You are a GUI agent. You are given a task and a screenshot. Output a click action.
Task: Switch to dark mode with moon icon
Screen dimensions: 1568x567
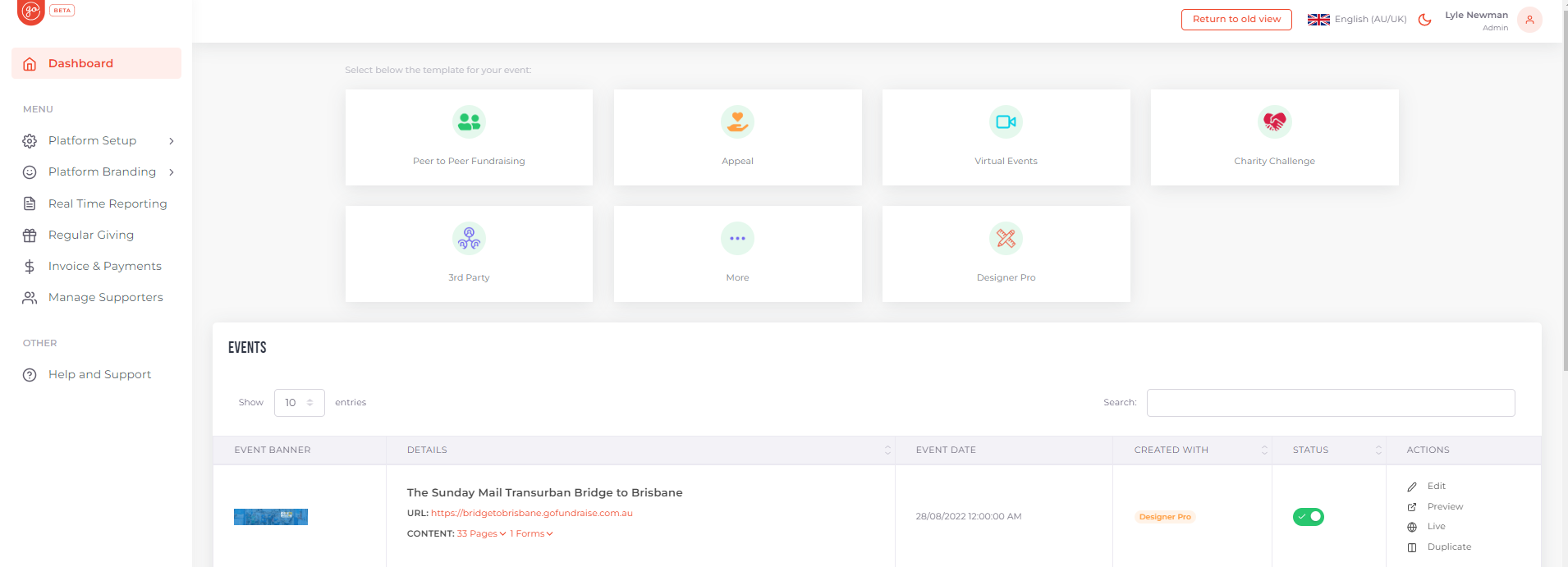pyautogui.click(x=1424, y=20)
